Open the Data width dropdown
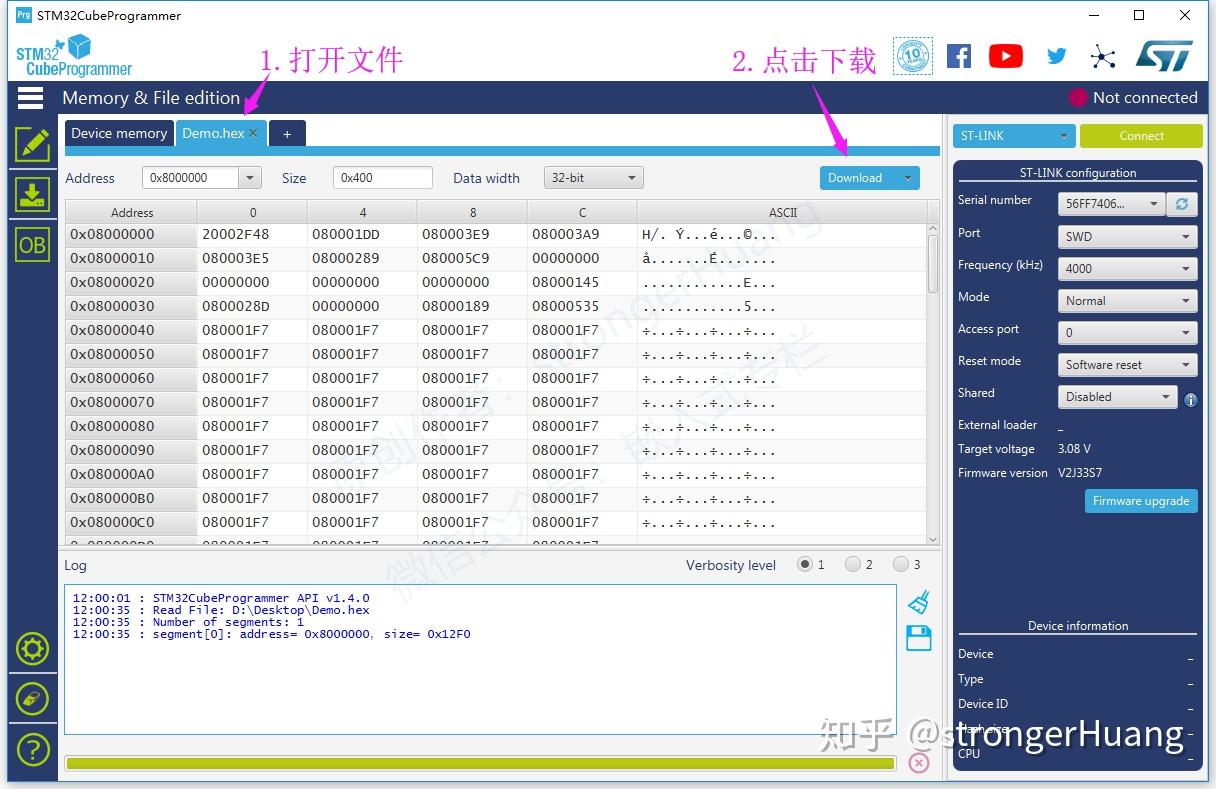1216x789 pixels. (593, 177)
